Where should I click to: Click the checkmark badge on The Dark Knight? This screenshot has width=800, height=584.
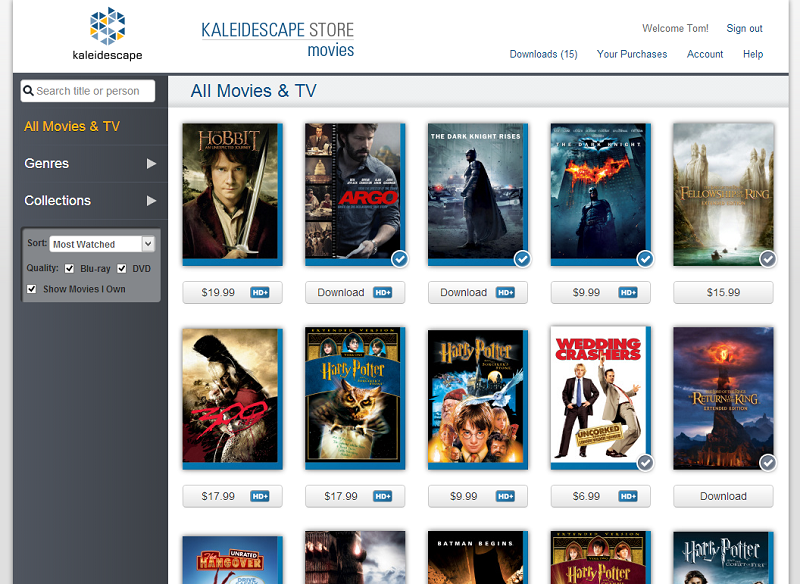[x=645, y=259]
